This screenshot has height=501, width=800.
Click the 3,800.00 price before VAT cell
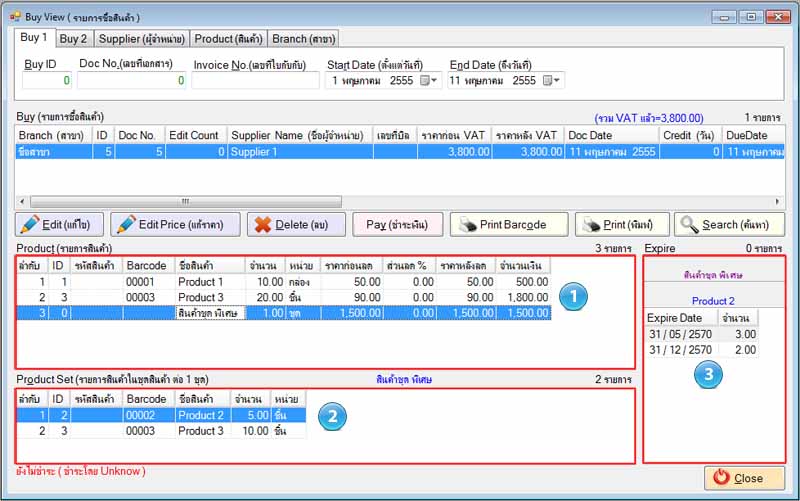[x=455, y=152]
